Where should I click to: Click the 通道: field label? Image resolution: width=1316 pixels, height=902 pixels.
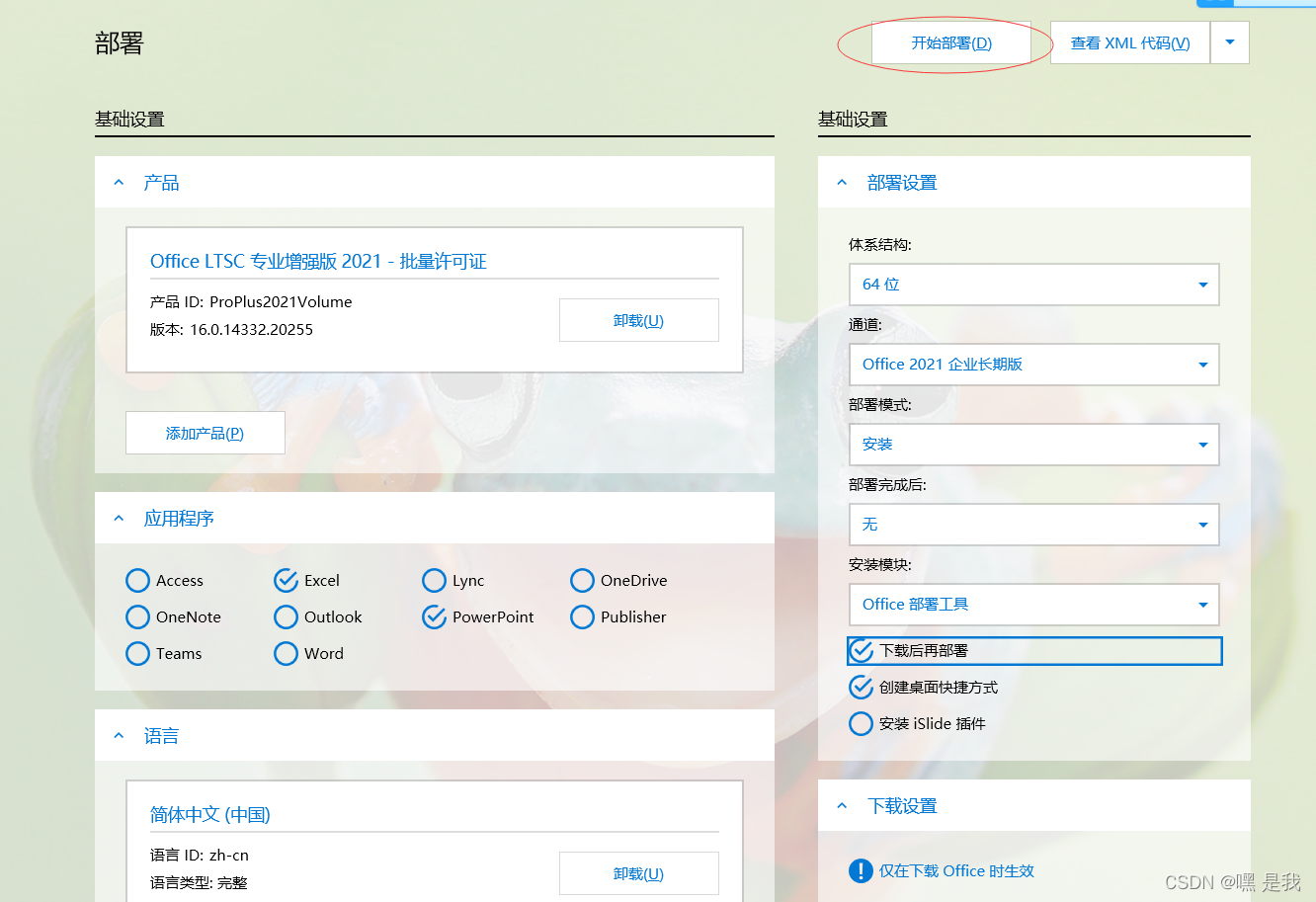pyautogui.click(x=864, y=325)
